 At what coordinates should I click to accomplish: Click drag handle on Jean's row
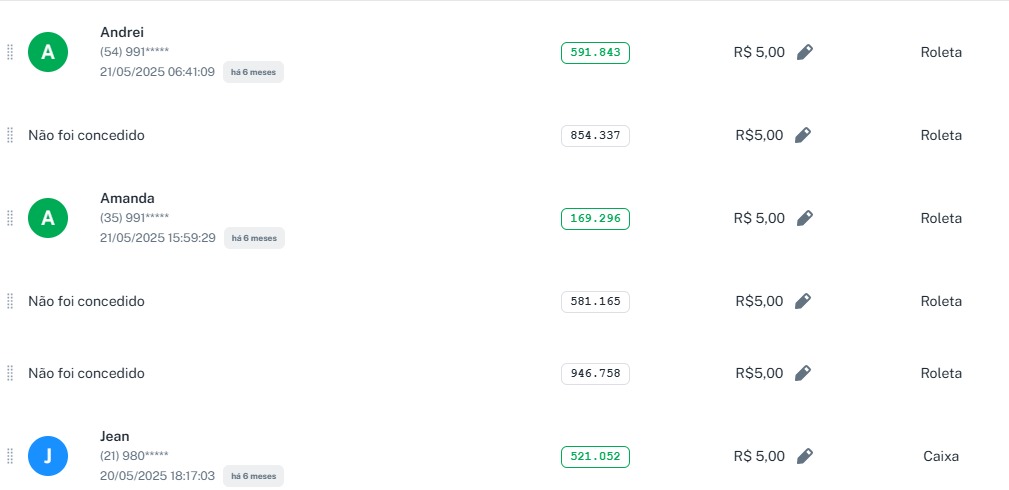click(10, 456)
